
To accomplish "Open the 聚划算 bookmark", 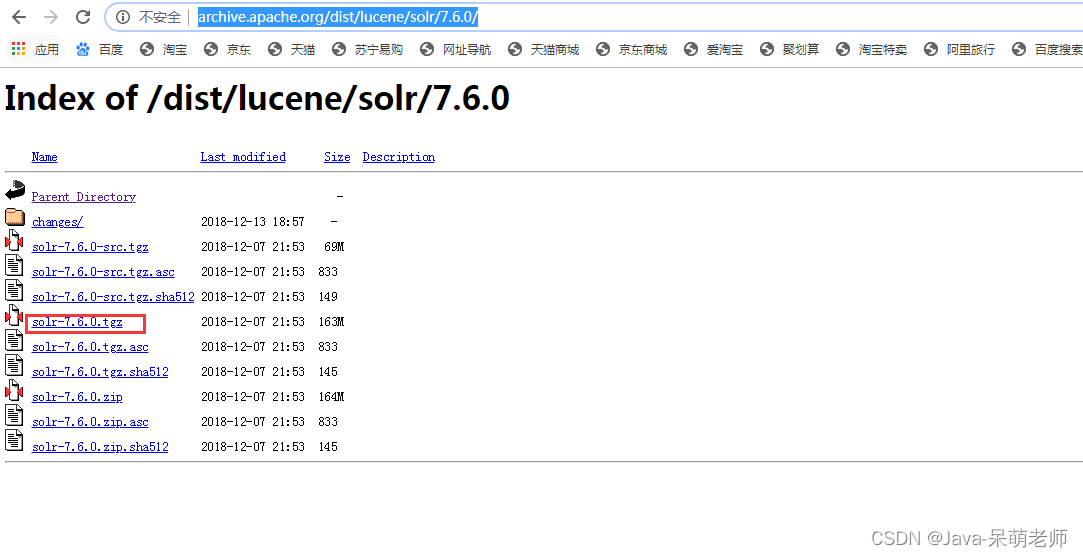I will point(789,49).
